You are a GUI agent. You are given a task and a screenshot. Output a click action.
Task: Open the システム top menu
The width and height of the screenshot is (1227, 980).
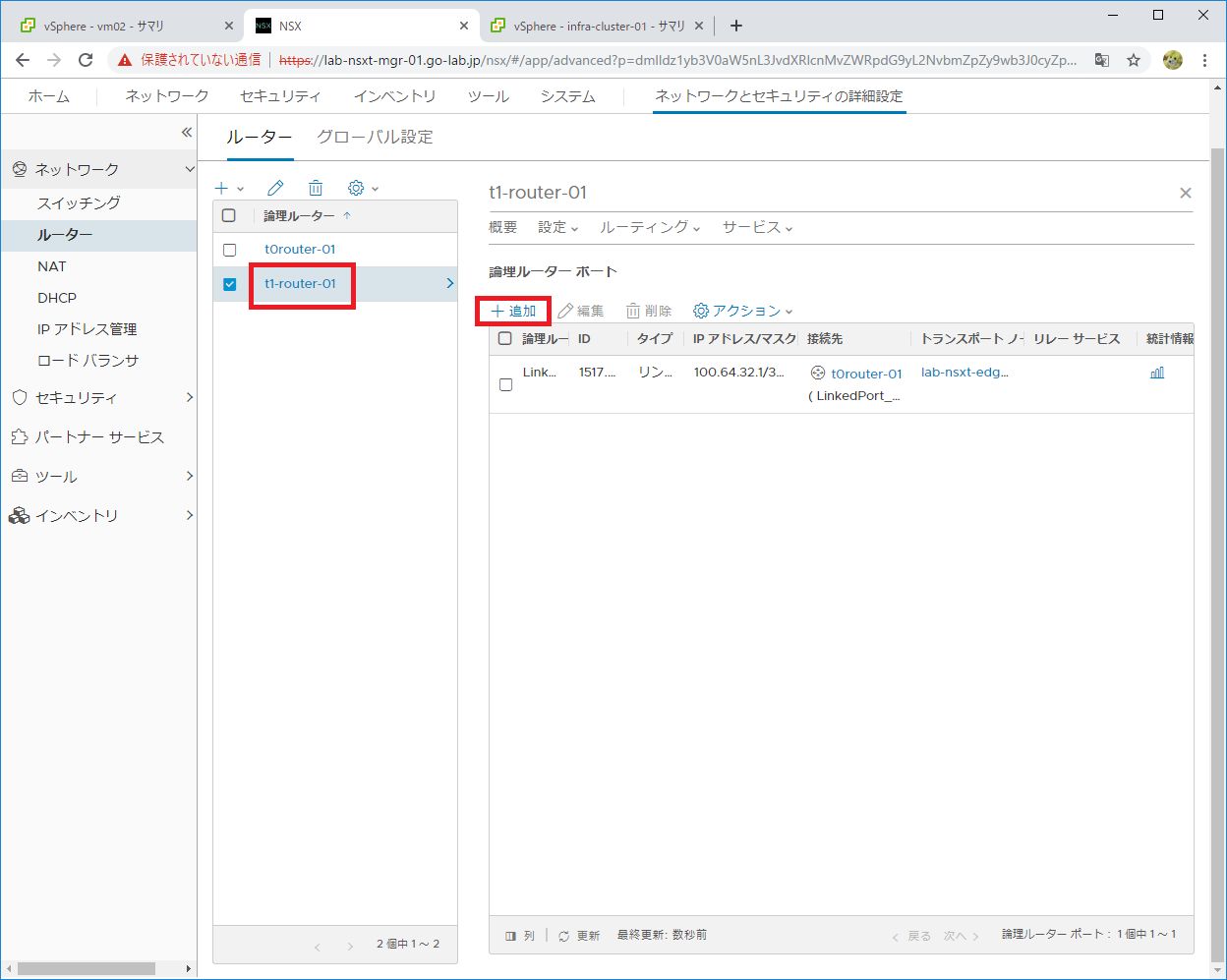click(x=567, y=96)
